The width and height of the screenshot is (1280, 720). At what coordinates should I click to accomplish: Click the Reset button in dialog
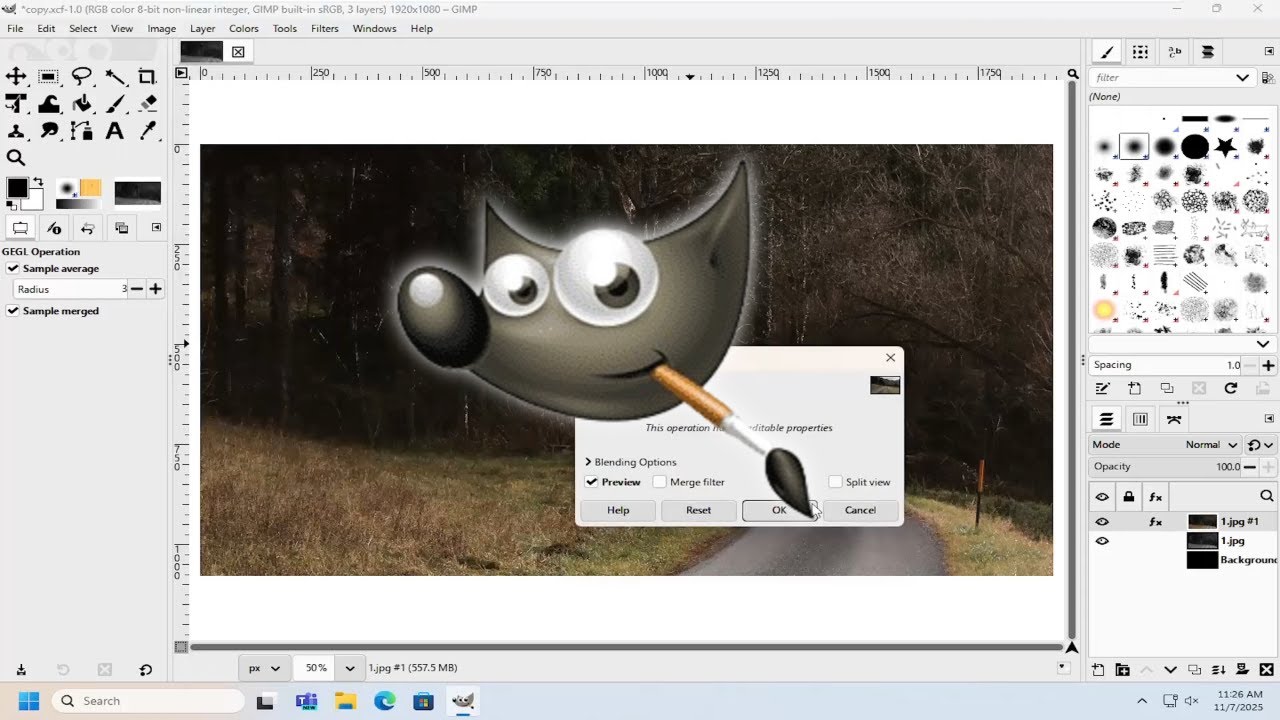(x=698, y=510)
